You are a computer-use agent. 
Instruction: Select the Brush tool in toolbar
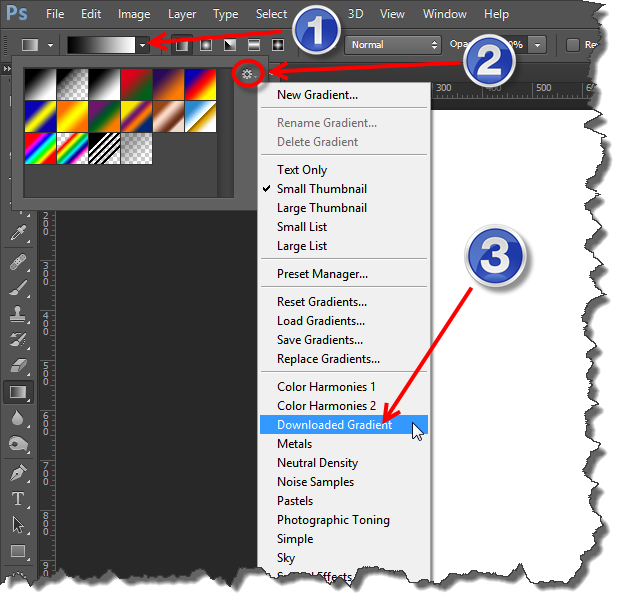tap(18, 287)
